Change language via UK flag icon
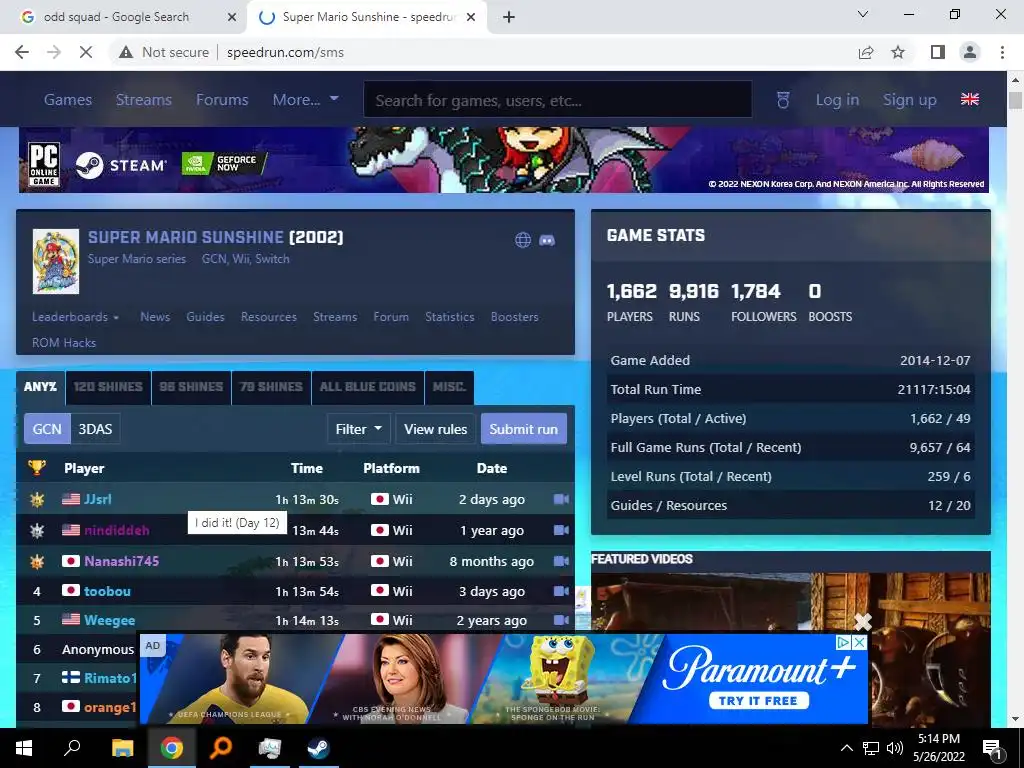Image resolution: width=1024 pixels, height=768 pixels. tap(970, 99)
